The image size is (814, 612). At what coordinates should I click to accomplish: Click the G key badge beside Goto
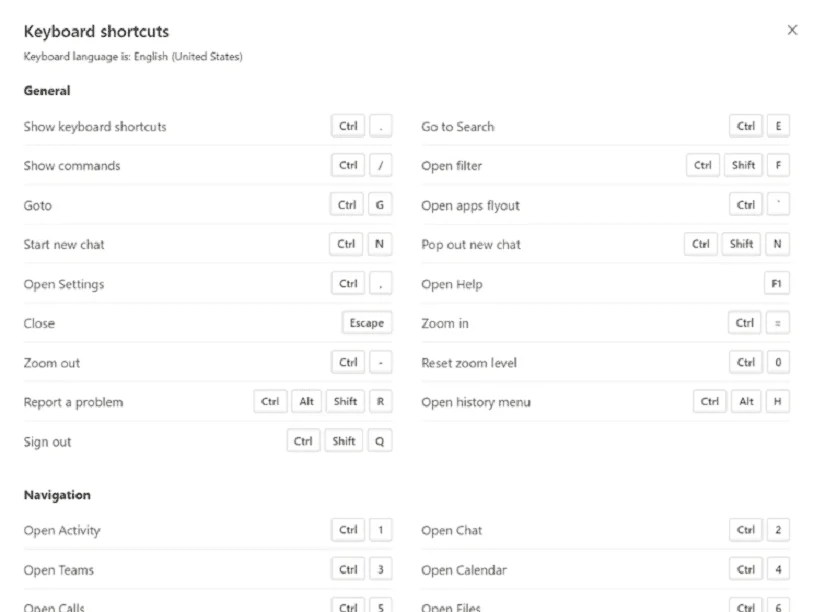[x=380, y=204]
